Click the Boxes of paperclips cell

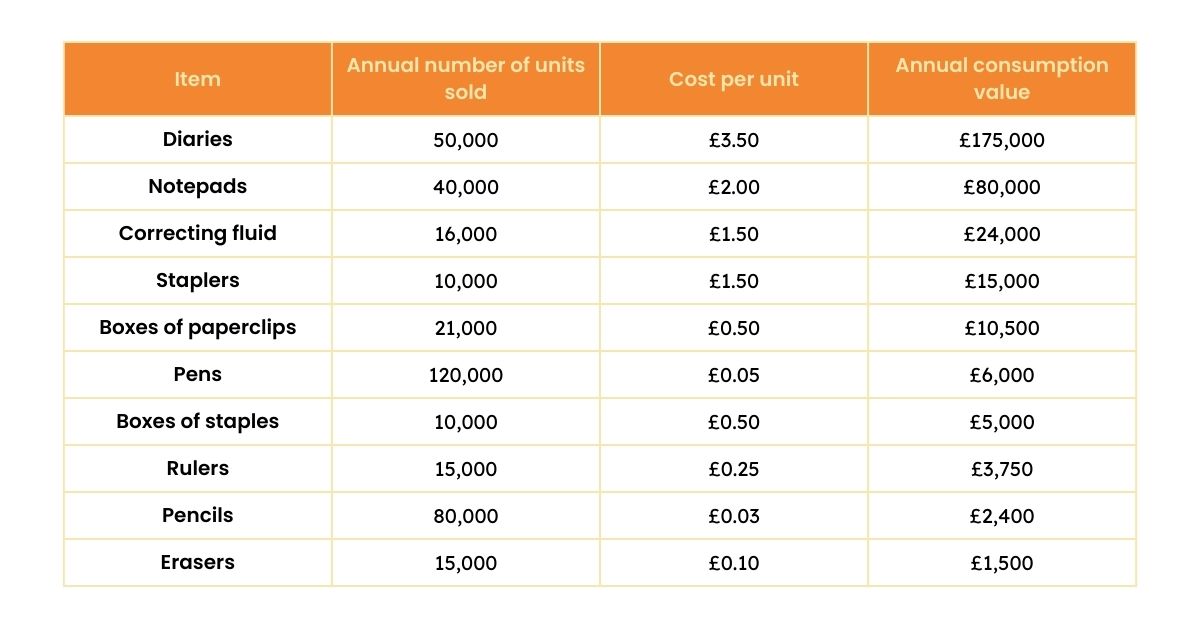point(198,328)
